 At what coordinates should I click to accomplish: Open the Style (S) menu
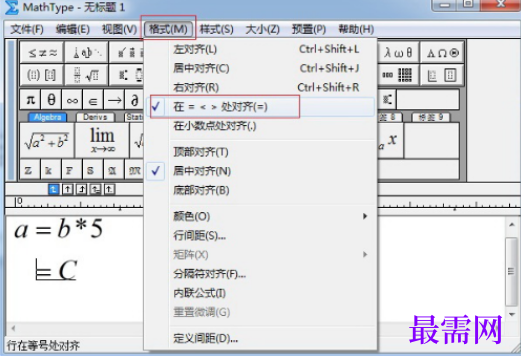[216, 29]
